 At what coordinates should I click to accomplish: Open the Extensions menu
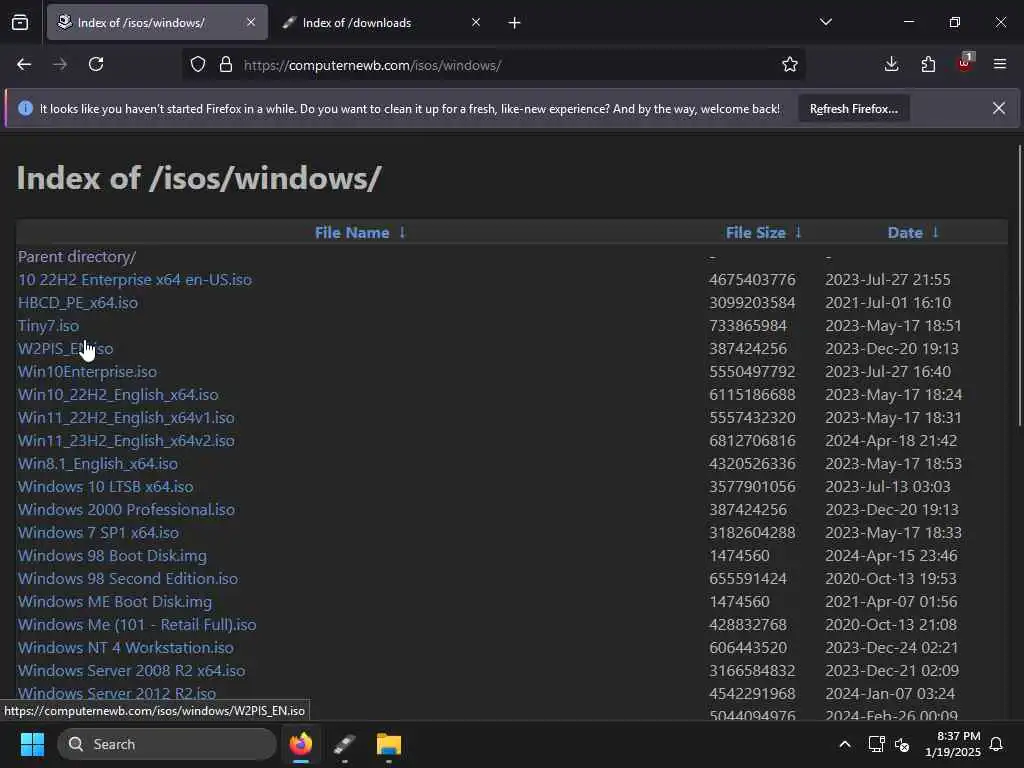tap(928, 65)
